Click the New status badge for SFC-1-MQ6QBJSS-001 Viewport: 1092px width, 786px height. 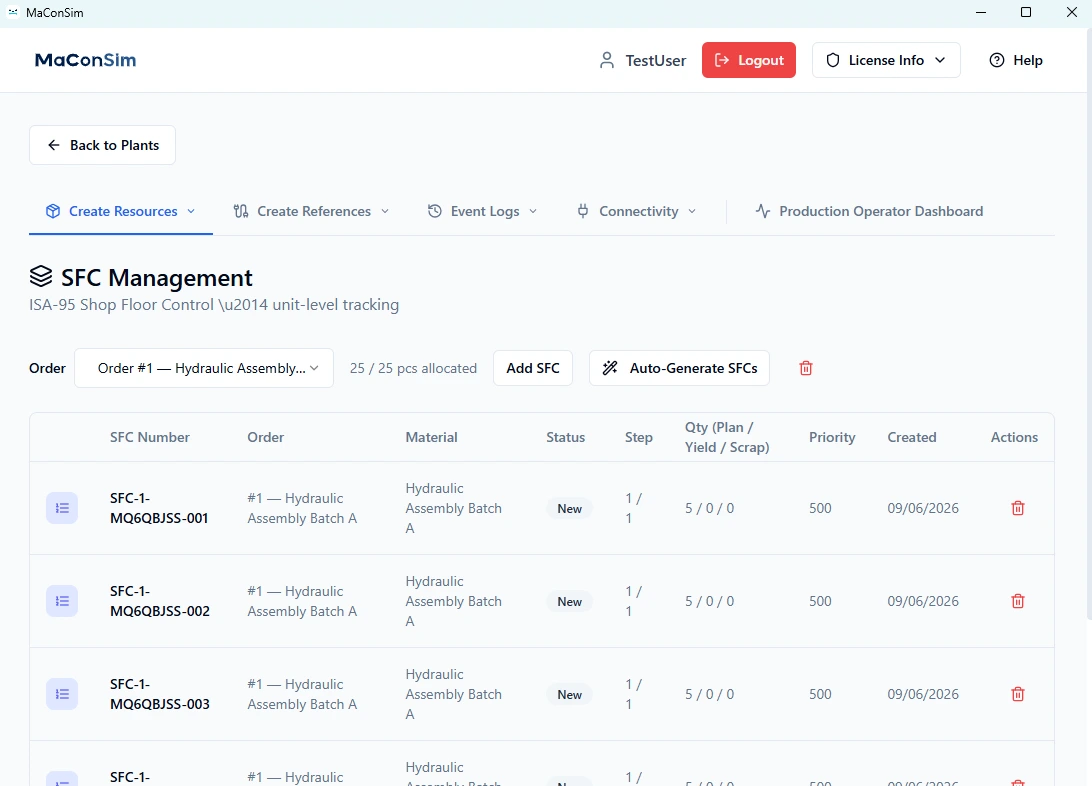(x=570, y=509)
